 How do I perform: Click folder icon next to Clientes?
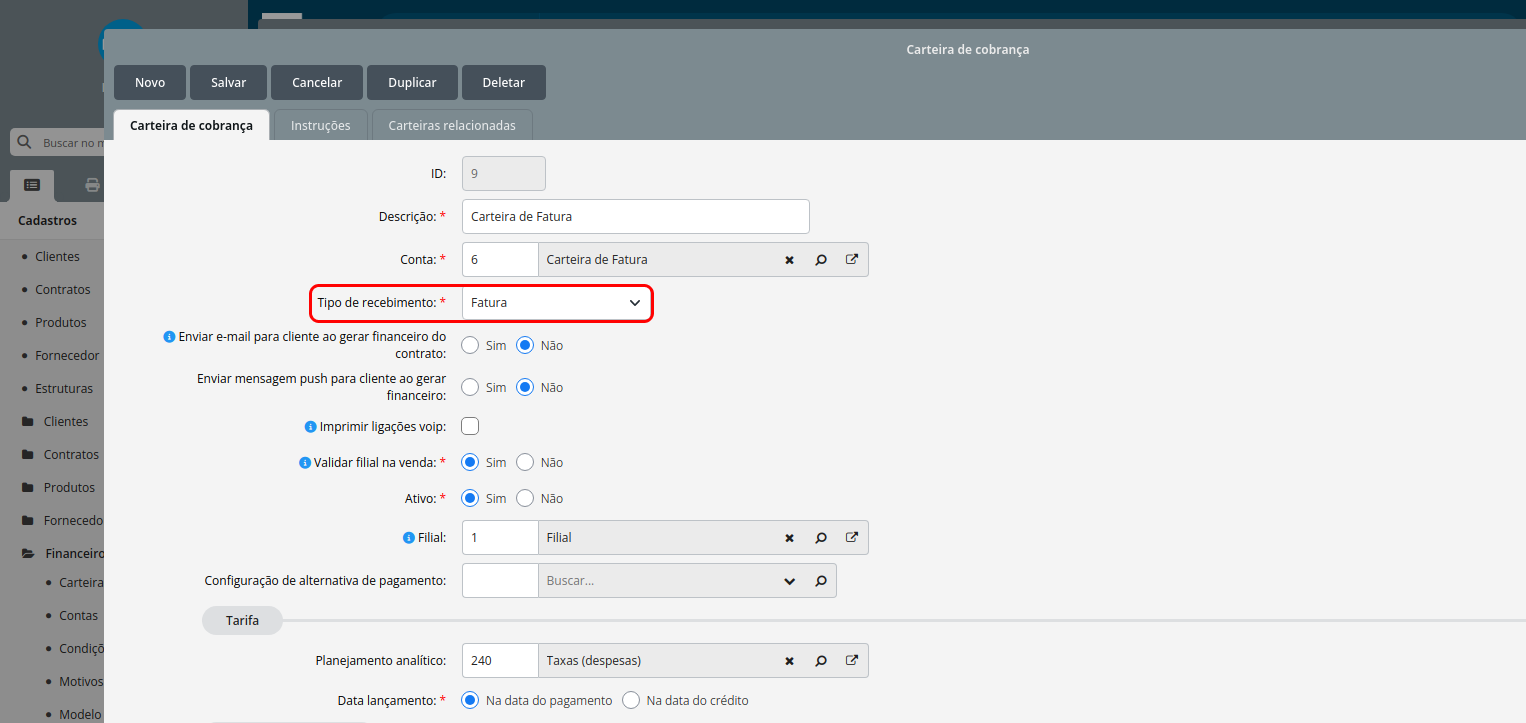coord(27,422)
